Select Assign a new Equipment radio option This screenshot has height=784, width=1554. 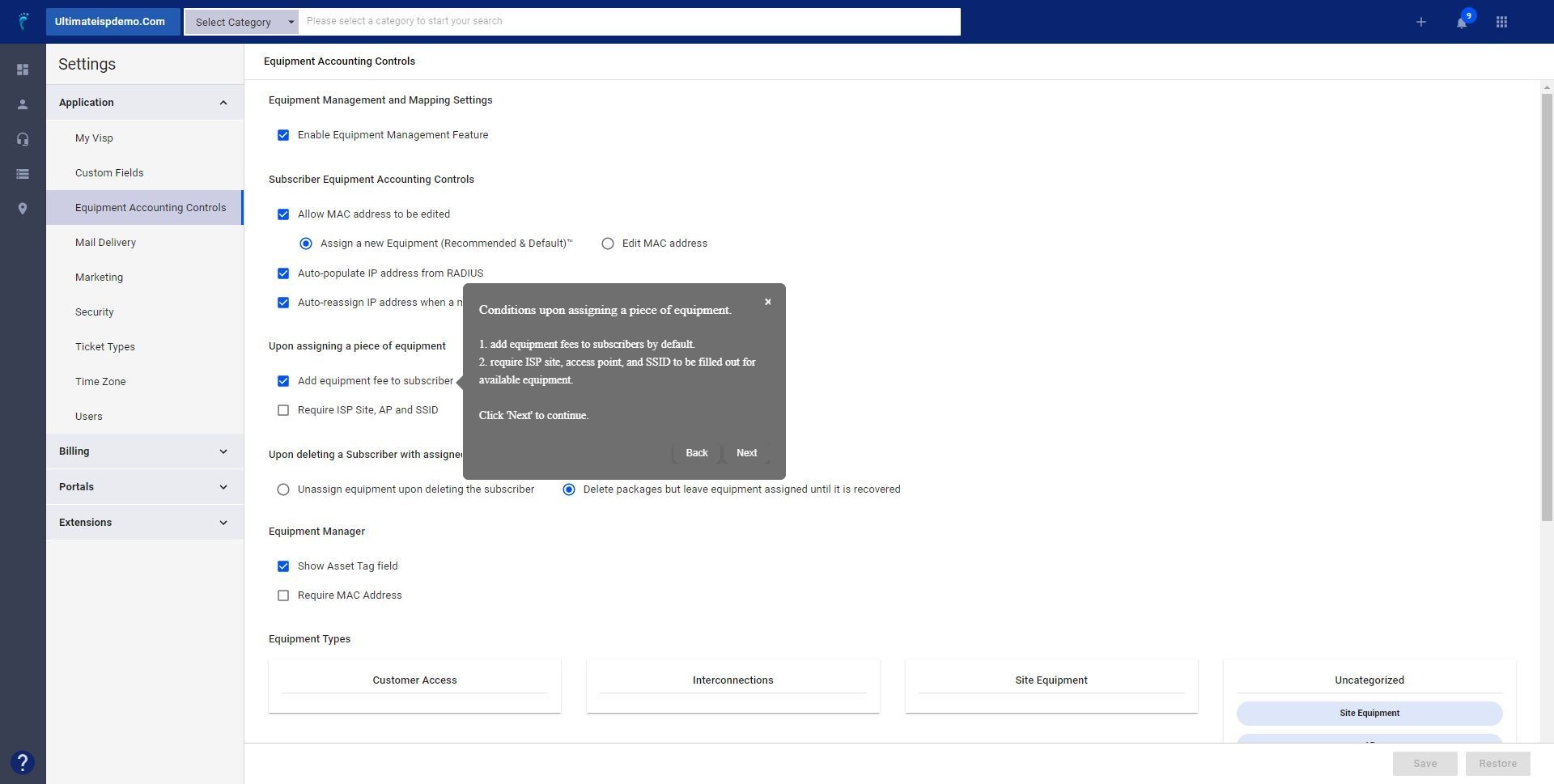(306, 244)
